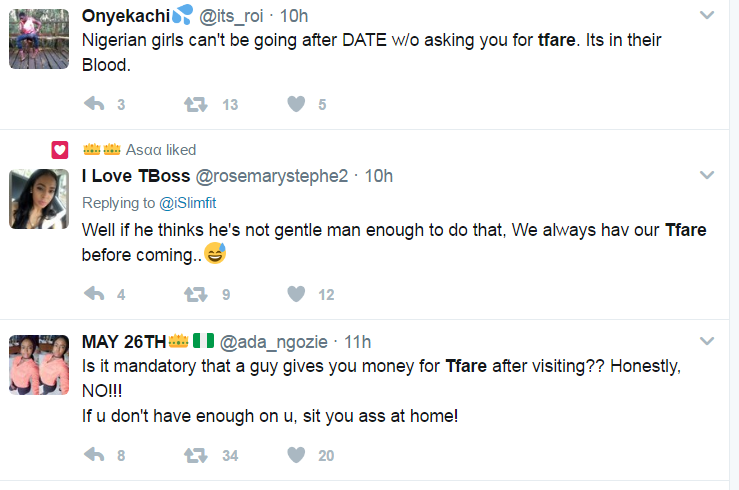739x490 pixels.
Task: Reply to Onyekachi's tweet
Action: point(96,104)
